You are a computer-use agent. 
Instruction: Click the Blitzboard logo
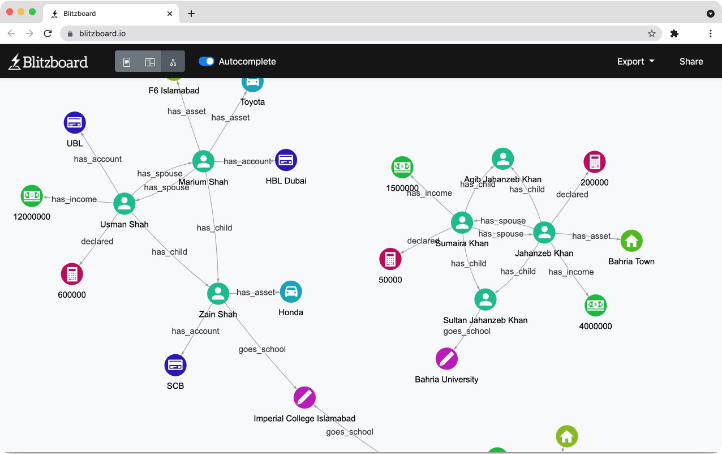pyautogui.click(x=48, y=62)
